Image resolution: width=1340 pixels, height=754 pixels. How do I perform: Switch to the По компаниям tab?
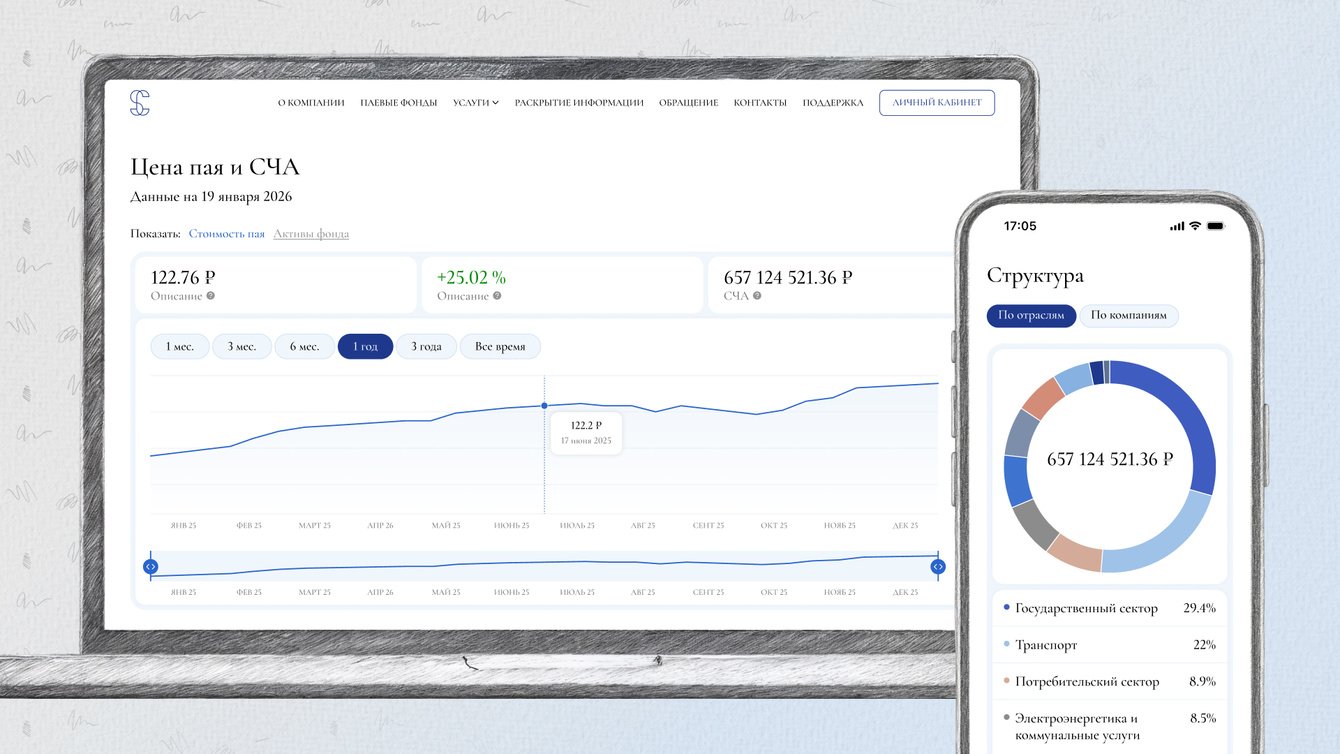1129,316
